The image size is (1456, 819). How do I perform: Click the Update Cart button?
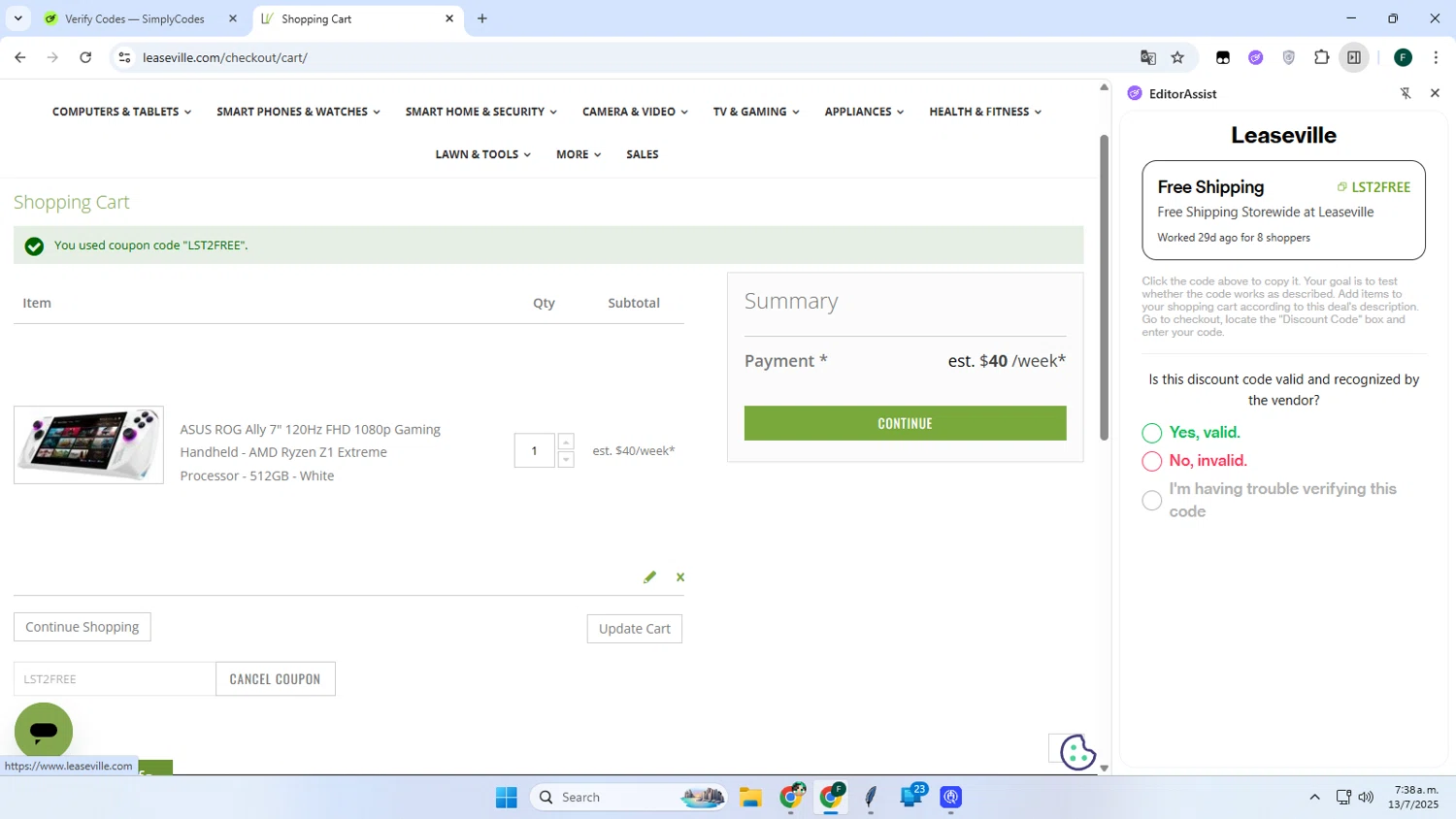635,629
